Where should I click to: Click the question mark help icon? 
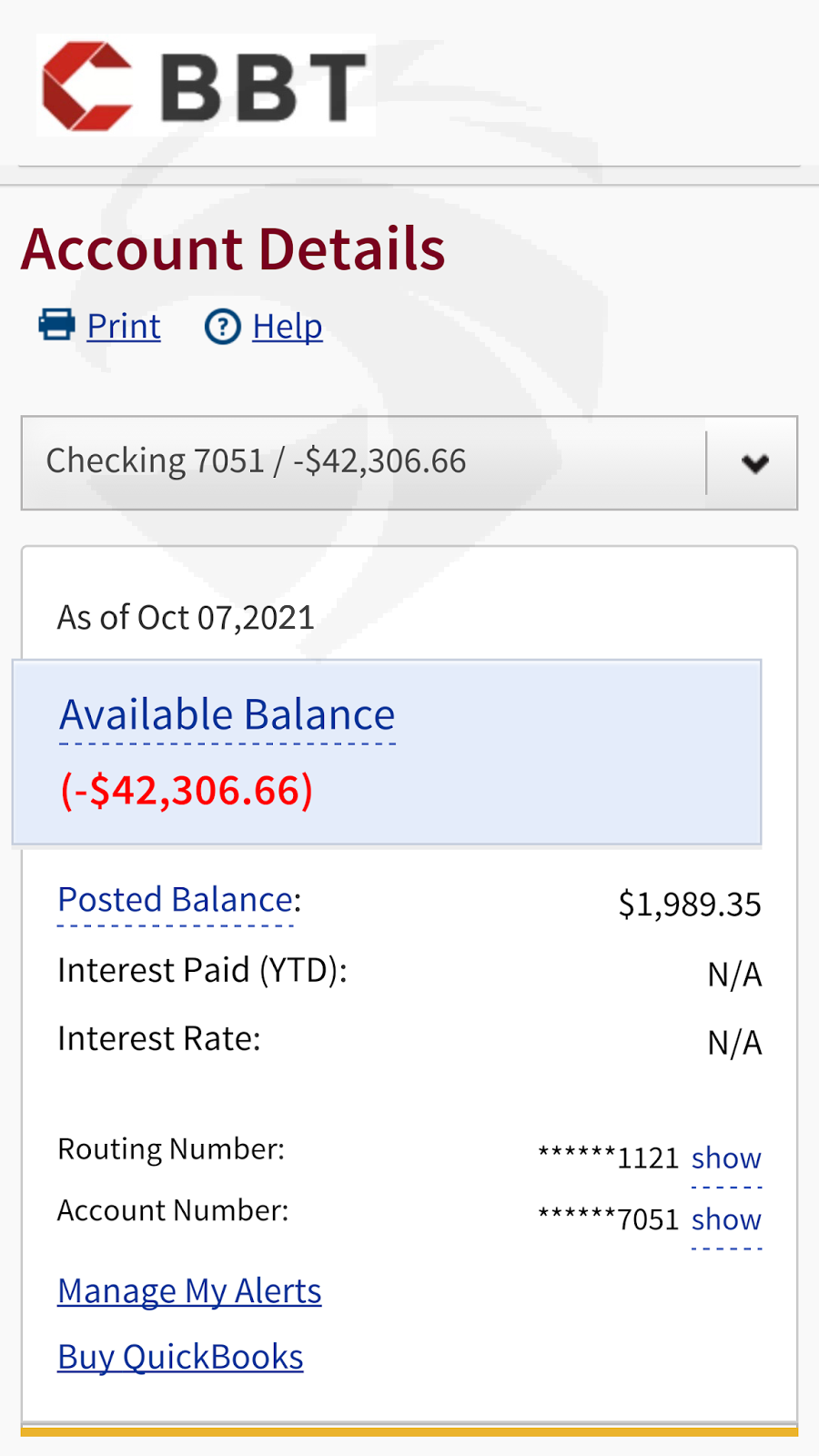tap(222, 327)
